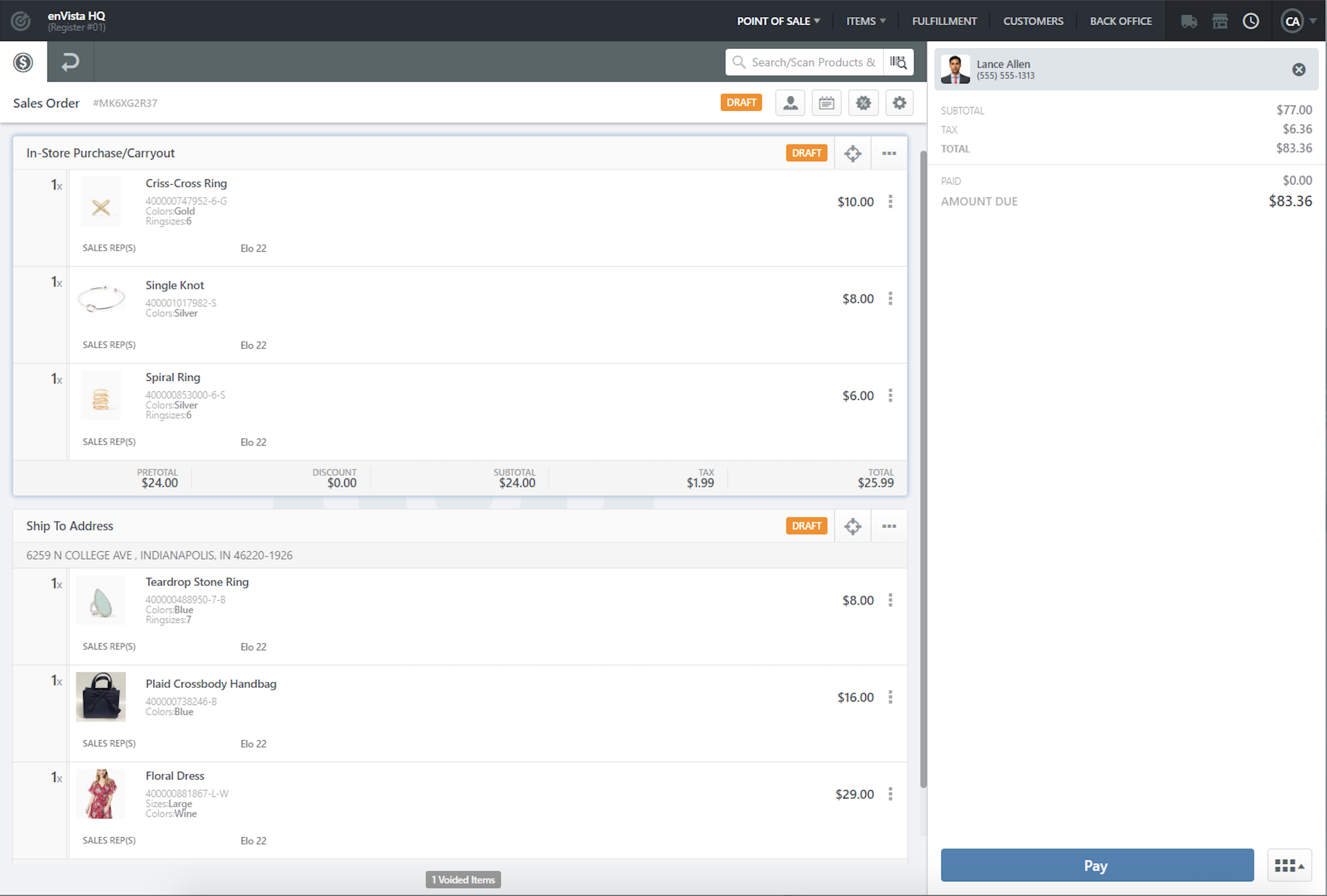The width and height of the screenshot is (1327, 896).
Task: Click the return arrow icon tab
Action: coord(70,62)
